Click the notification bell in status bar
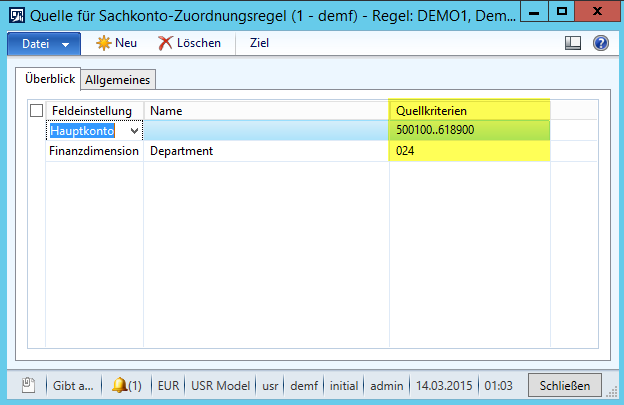The height and width of the screenshot is (405, 624). 120,385
